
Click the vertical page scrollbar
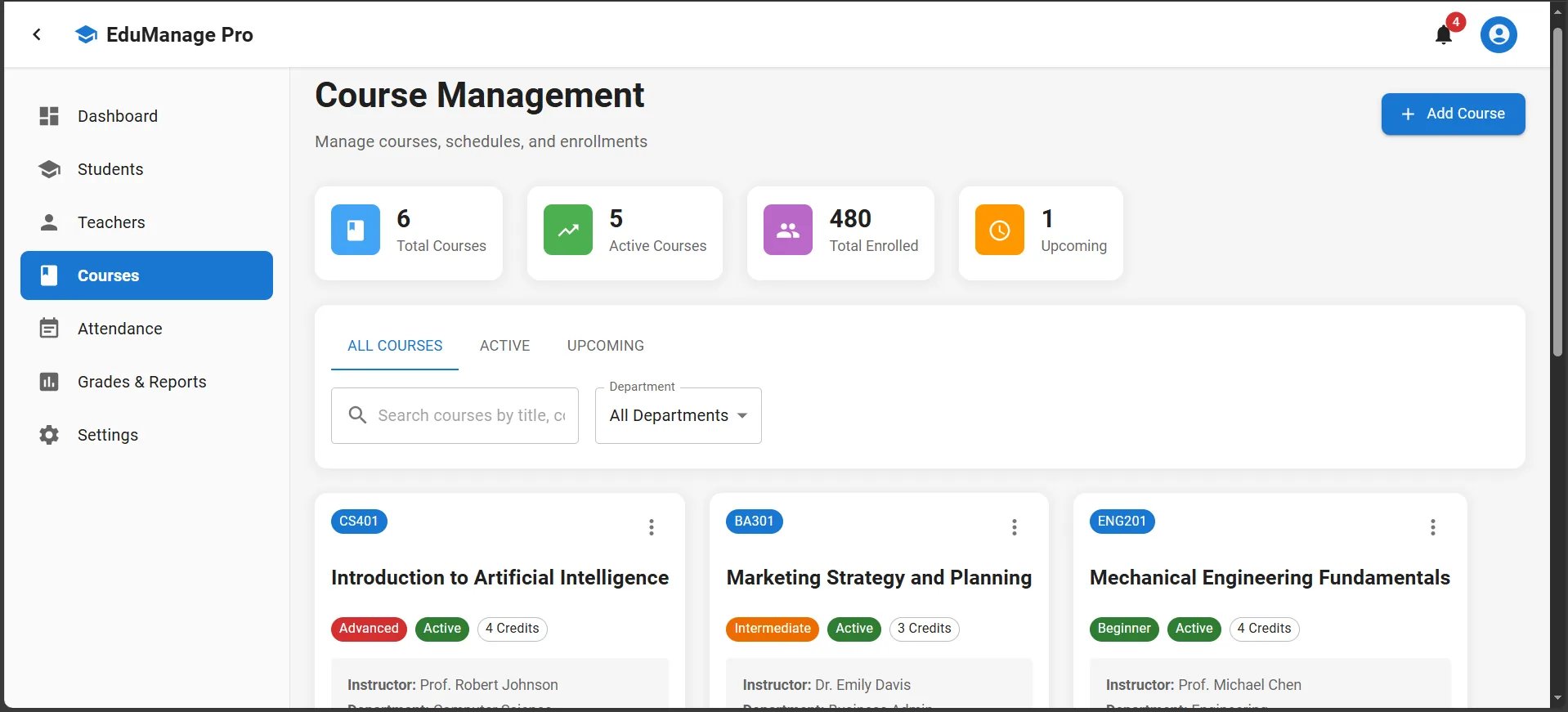[1558, 192]
